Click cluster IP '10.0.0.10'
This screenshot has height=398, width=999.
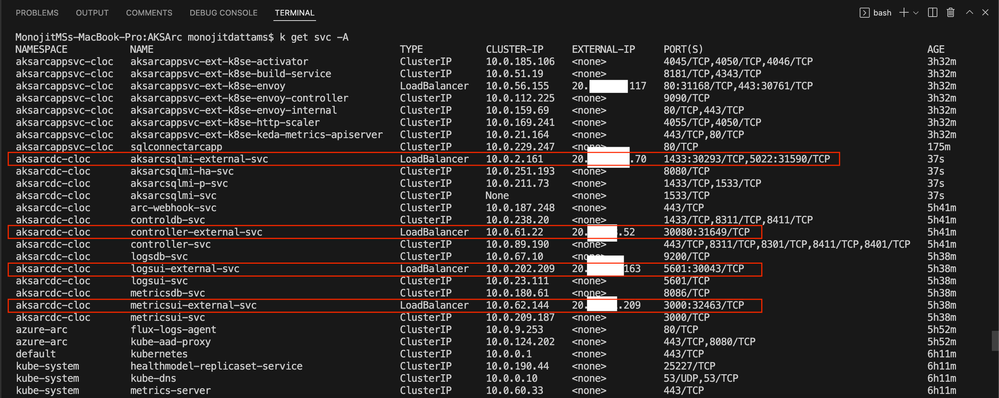(512, 378)
